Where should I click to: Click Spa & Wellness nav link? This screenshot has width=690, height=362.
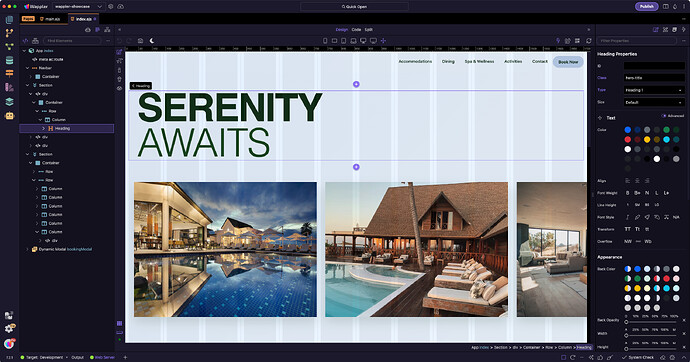pyautogui.click(x=479, y=62)
